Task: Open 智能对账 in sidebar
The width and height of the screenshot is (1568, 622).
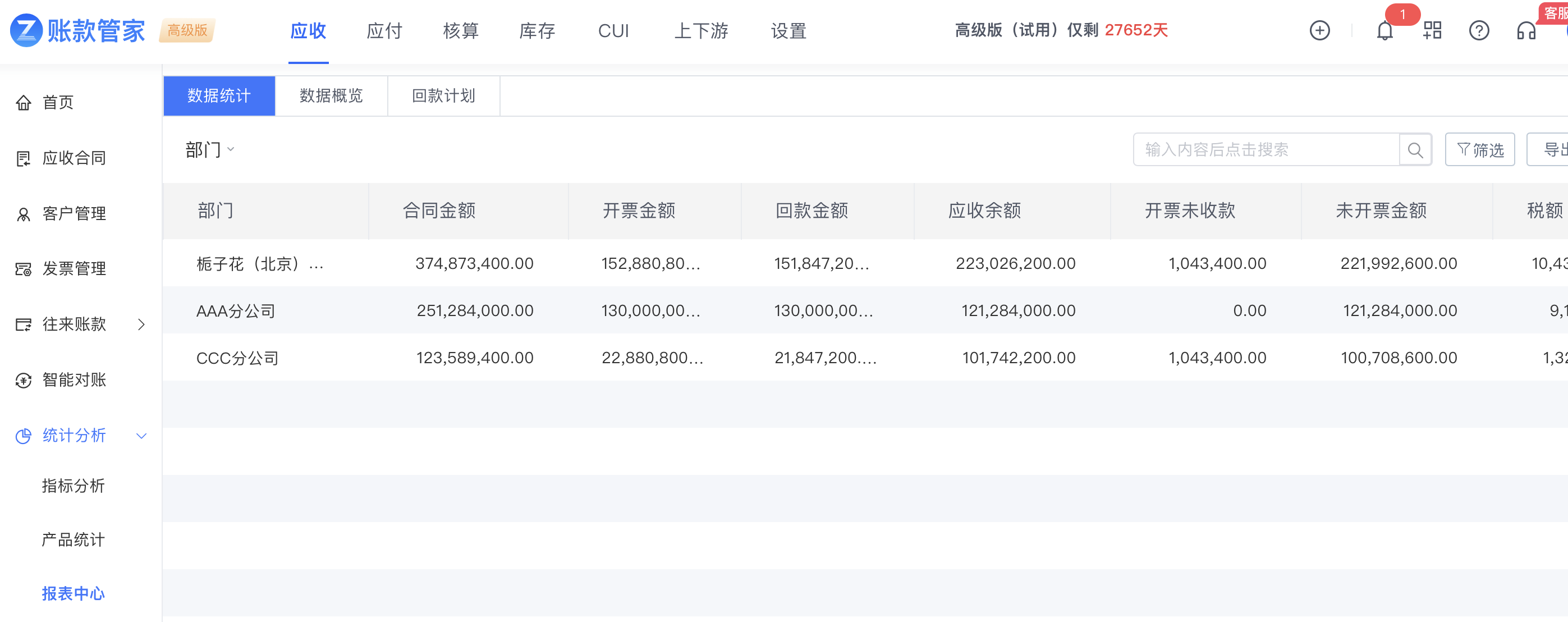Action: 74,381
